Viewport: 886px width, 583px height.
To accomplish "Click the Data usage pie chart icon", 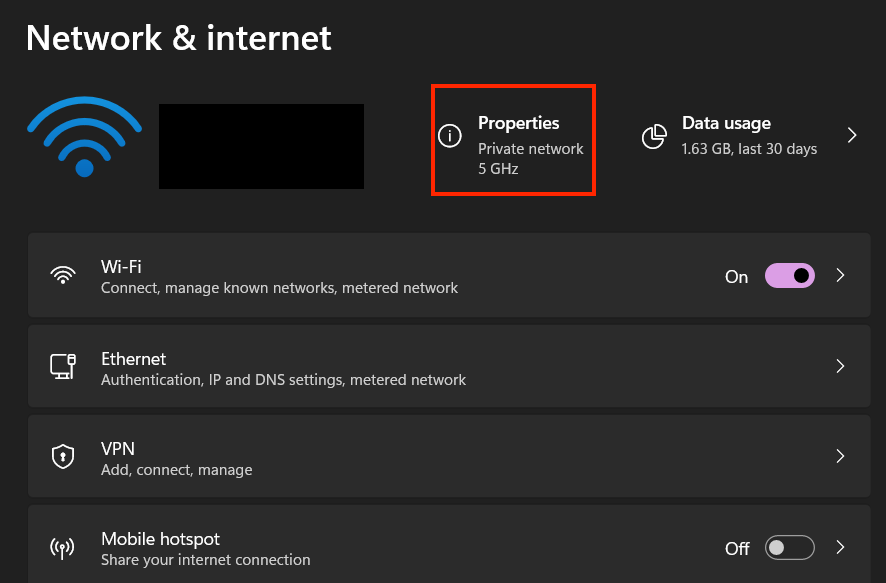I will click(x=654, y=136).
